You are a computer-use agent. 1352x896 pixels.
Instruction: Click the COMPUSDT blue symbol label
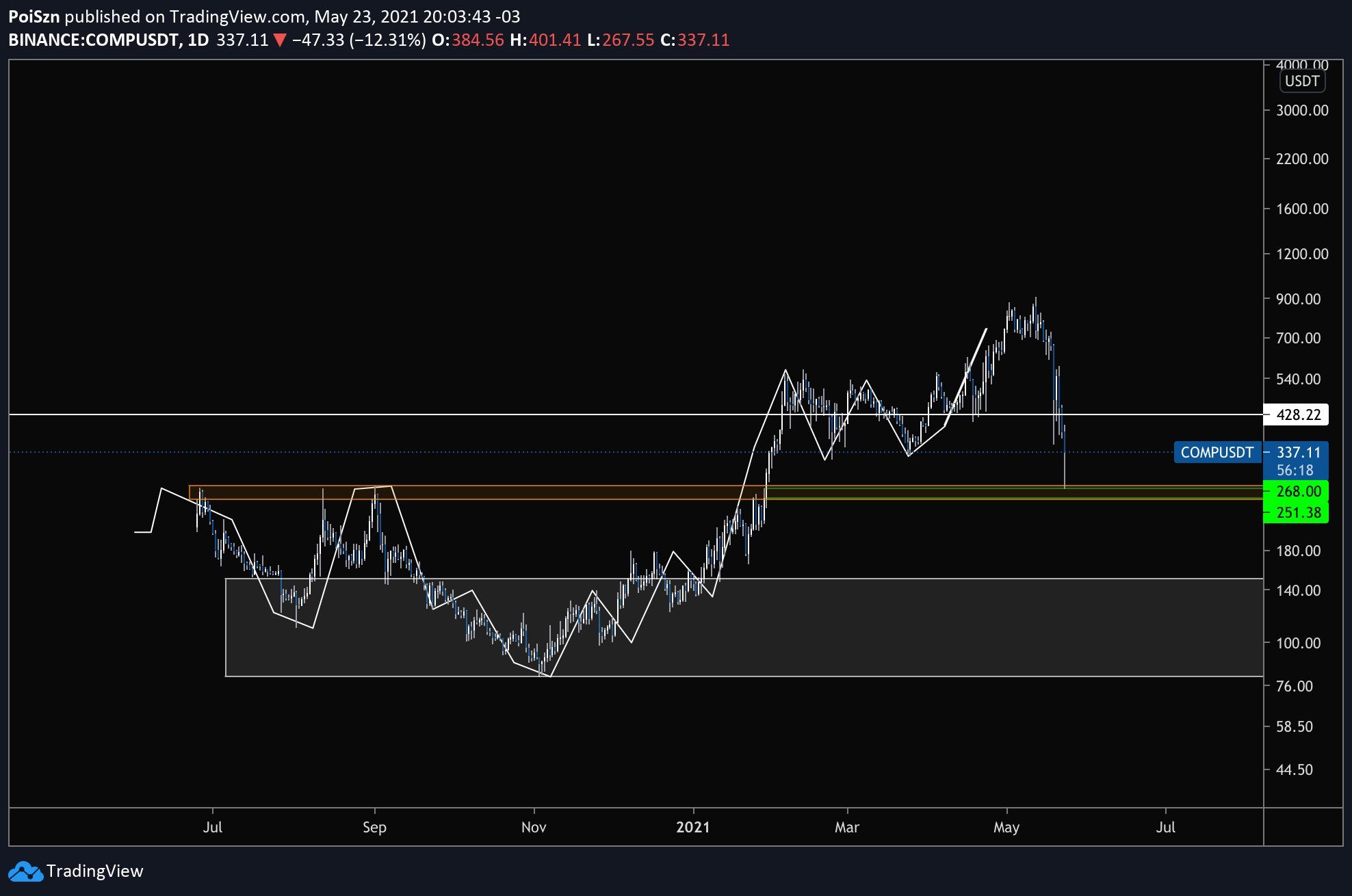tap(1217, 452)
